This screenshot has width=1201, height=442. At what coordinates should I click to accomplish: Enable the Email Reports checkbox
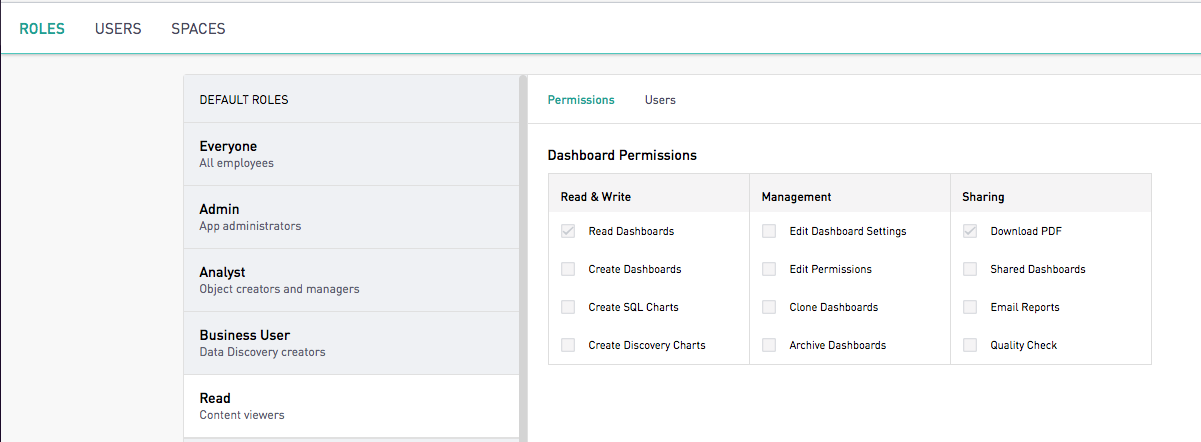click(970, 307)
